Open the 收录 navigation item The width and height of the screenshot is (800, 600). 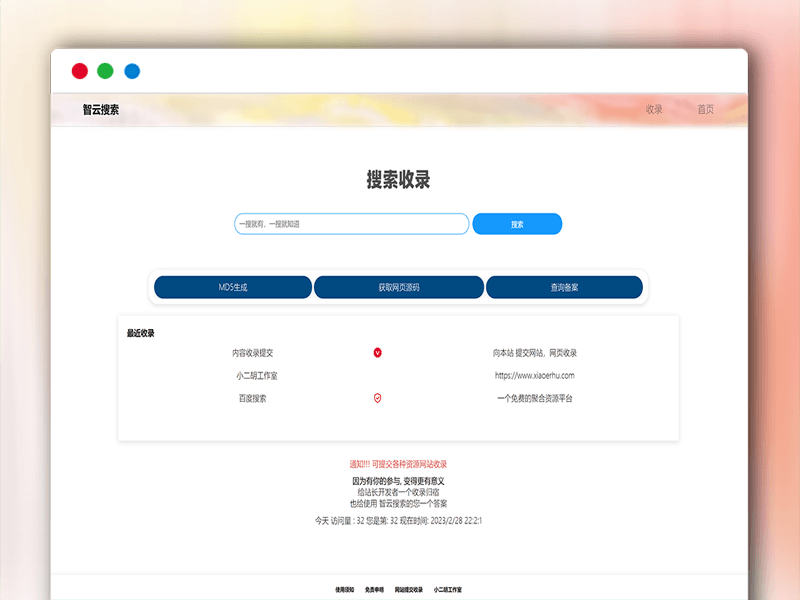[655, 110]
